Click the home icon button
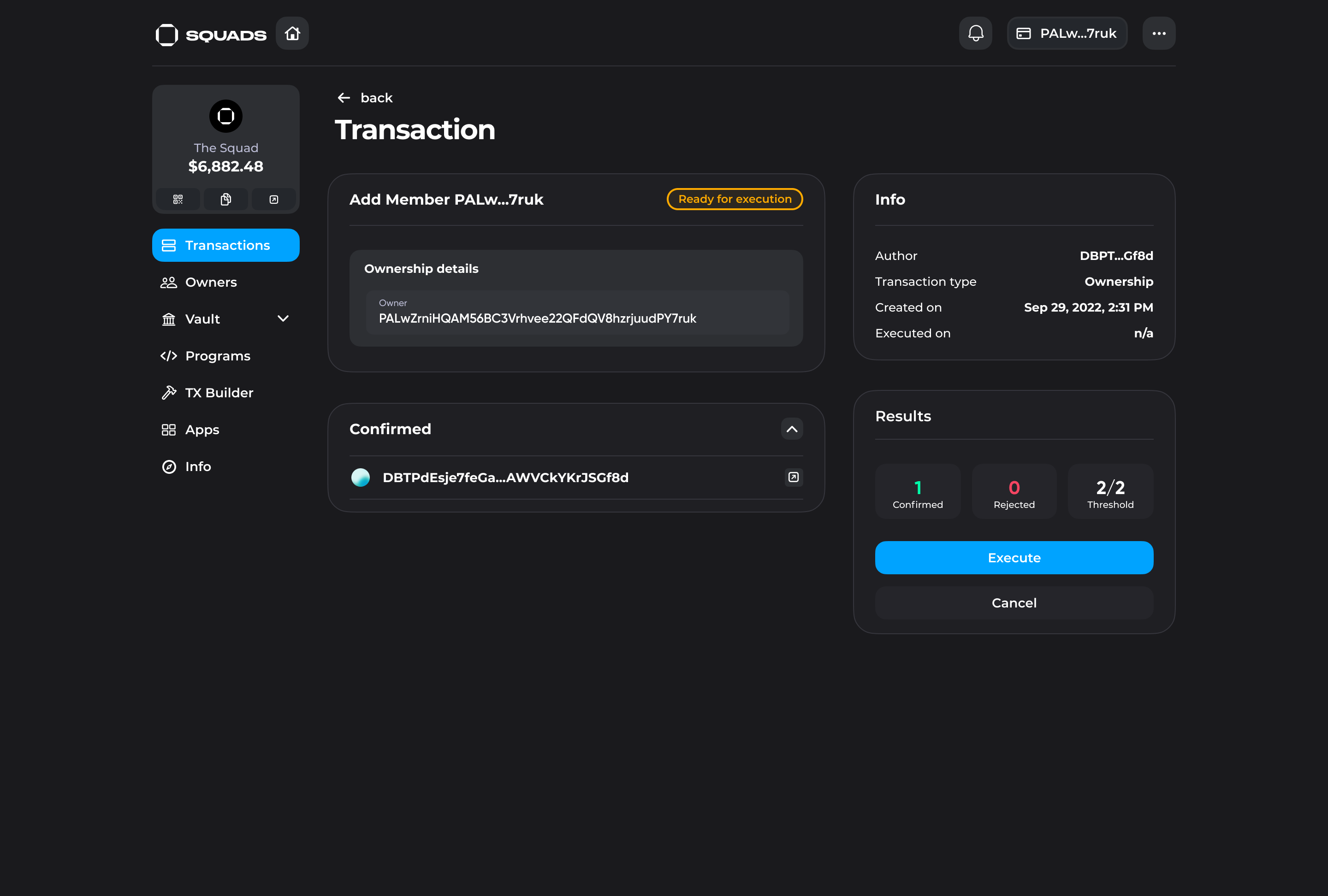This screenshot has width=1328, height=896. click(292, 33)
